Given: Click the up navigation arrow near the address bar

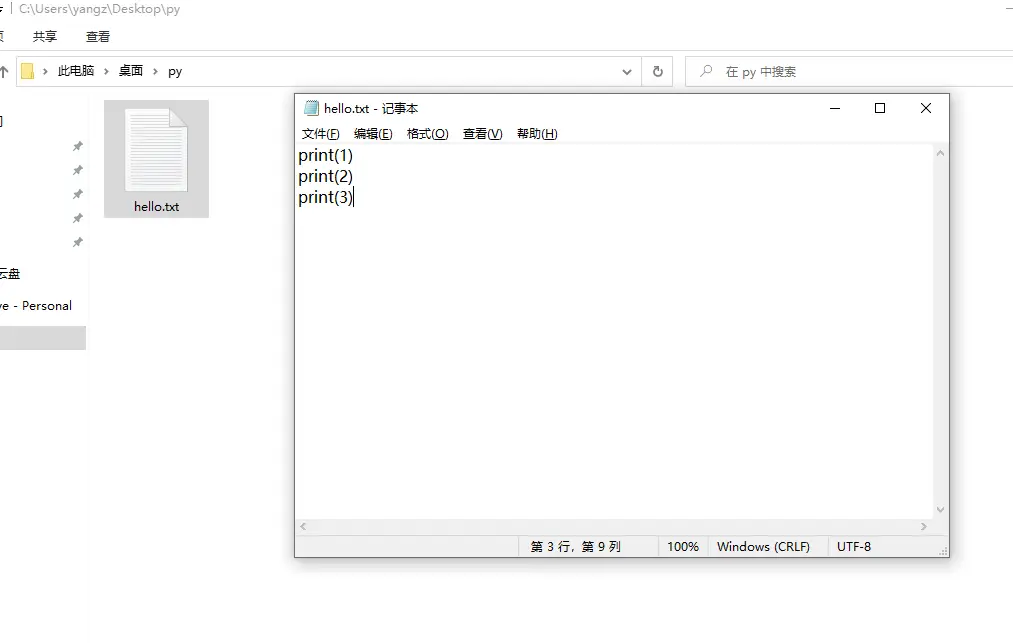Looking at the screenshot, I should [6, 71].
